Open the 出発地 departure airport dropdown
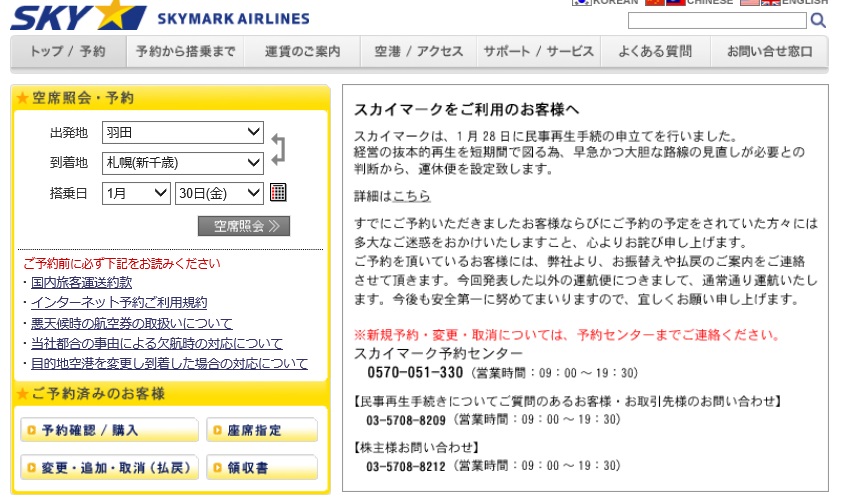The height and width of the screenshot is (498, 842). coord(182,132)
